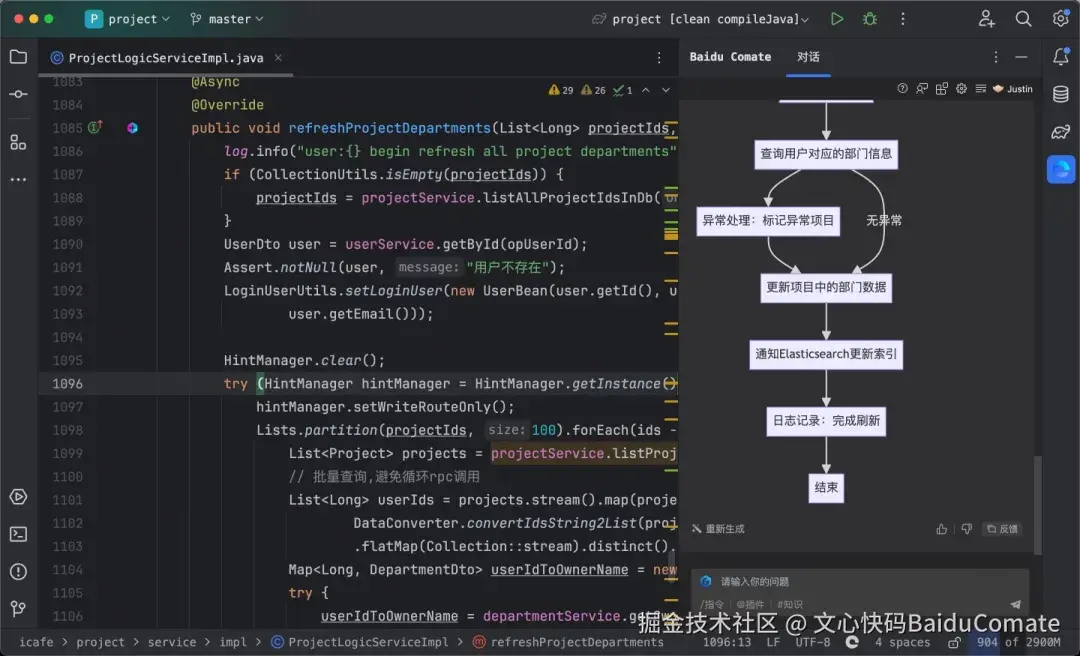Click the Justin user account
The image size is (1080, 656).
[x=1012, y=88]
